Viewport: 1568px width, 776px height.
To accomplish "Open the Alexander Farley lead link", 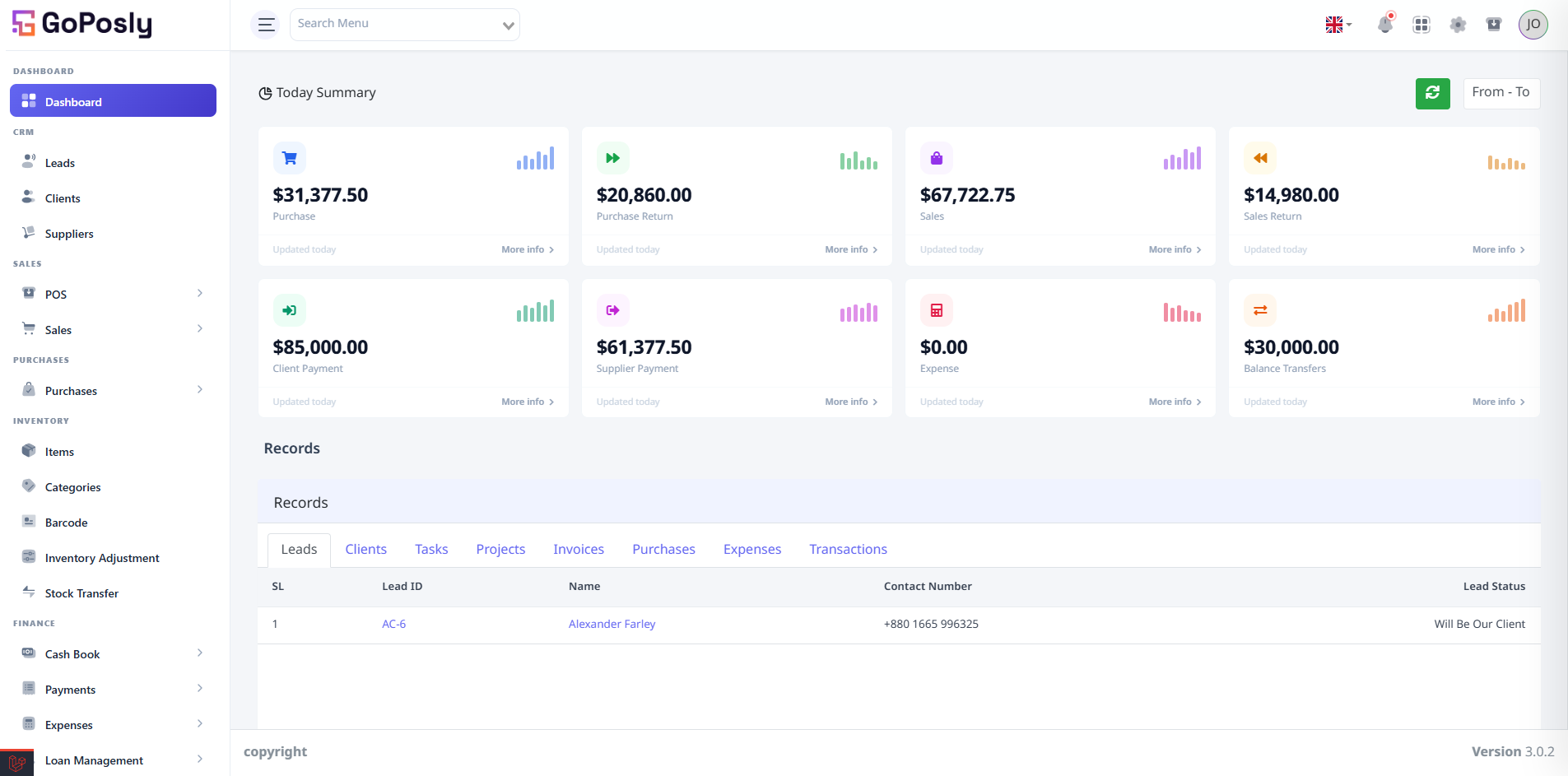I will tap(612, 625).
